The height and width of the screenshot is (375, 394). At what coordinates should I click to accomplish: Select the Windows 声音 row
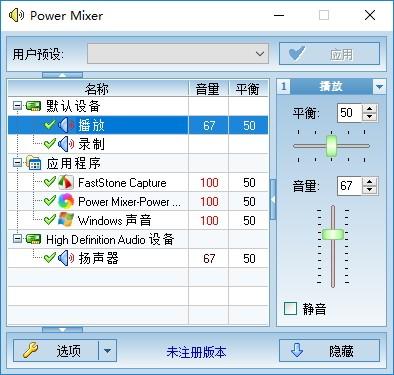pyautogui.click(x=138, y=220)
